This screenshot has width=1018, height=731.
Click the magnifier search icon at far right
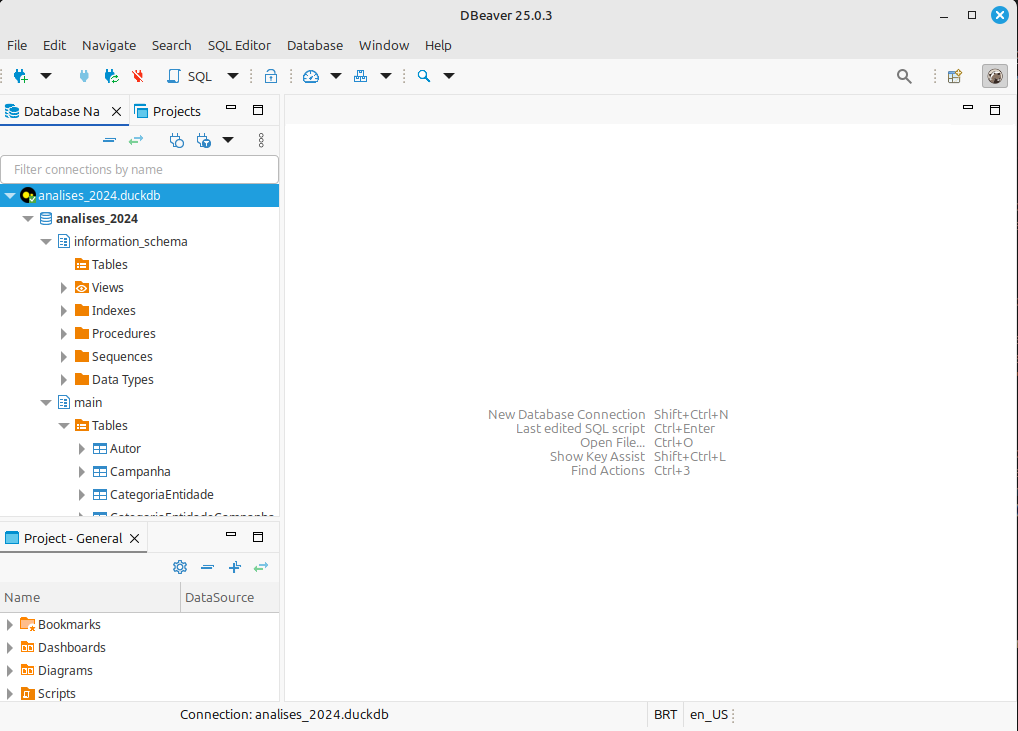click(x=904, y=76)
